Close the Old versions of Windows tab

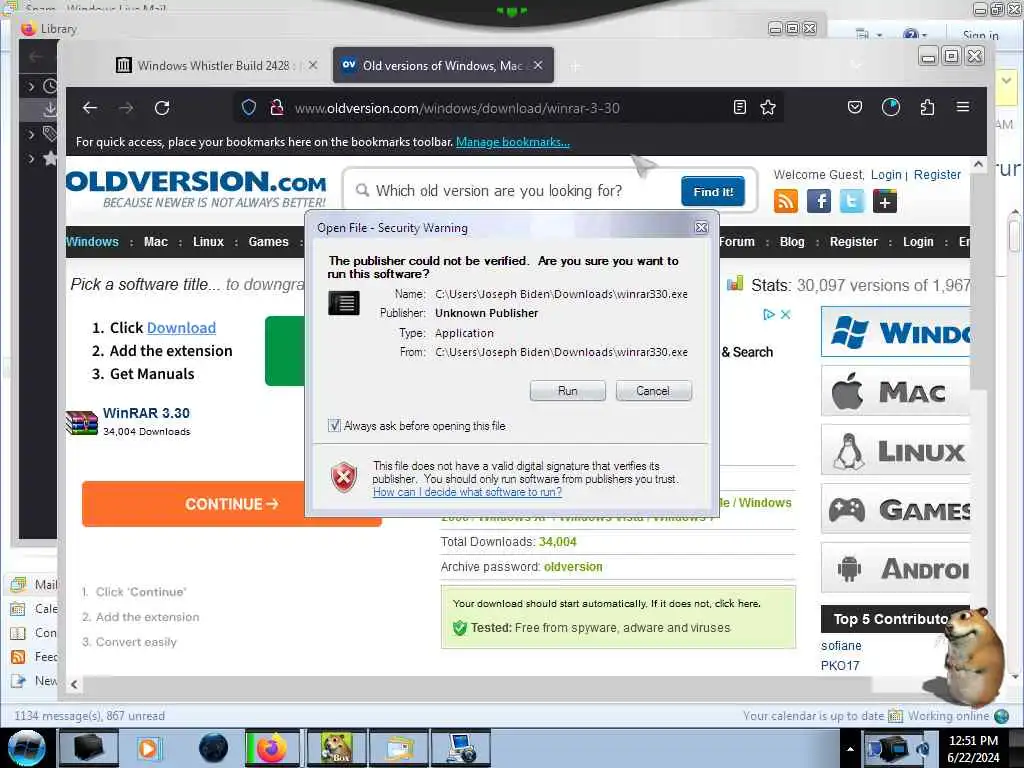537,65
